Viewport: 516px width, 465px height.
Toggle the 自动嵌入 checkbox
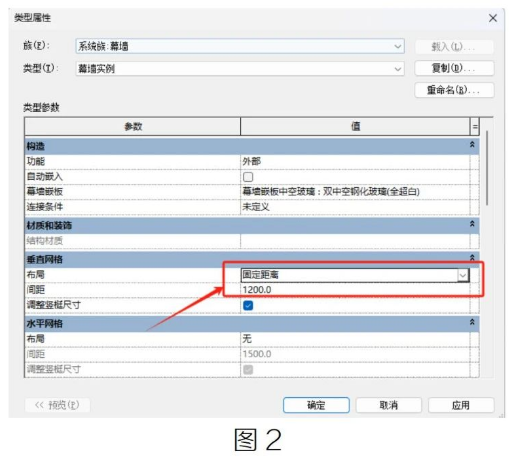[x=248, y=177]
